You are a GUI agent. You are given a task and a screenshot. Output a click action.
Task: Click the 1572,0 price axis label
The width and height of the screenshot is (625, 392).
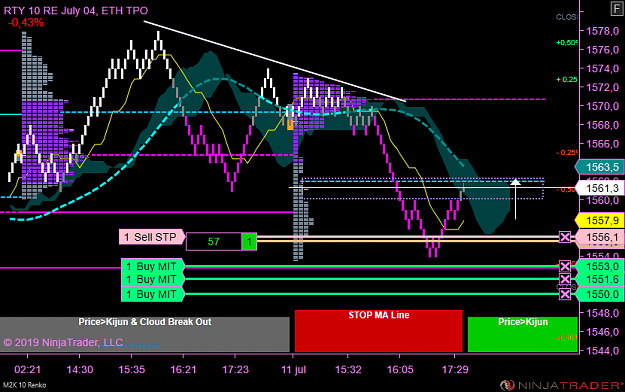(x=602, y=87)
